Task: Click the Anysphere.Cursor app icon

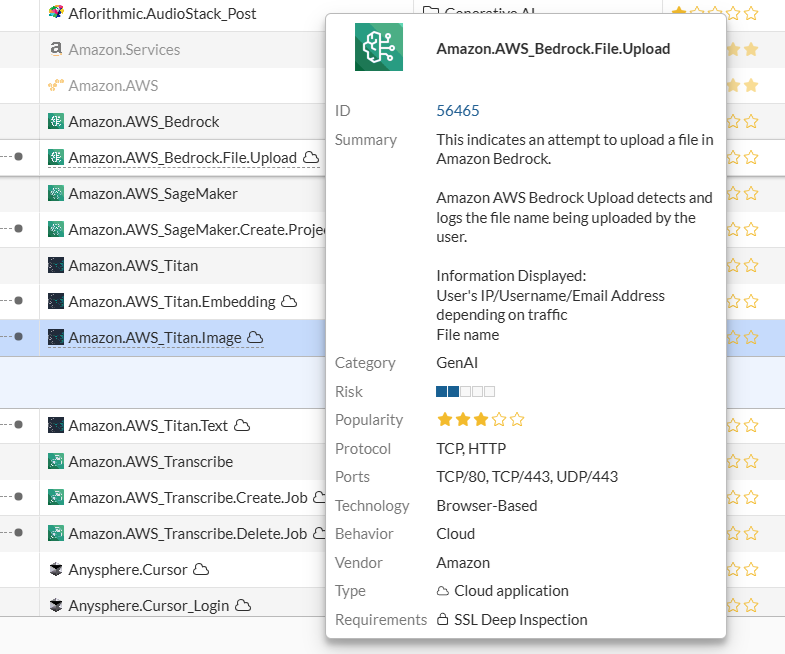Action: click(56, 570)
